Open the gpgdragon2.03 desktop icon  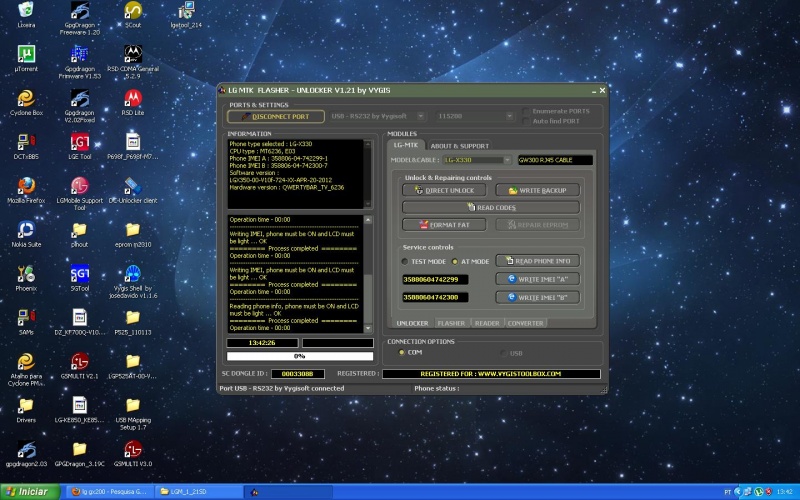point(26,453)
